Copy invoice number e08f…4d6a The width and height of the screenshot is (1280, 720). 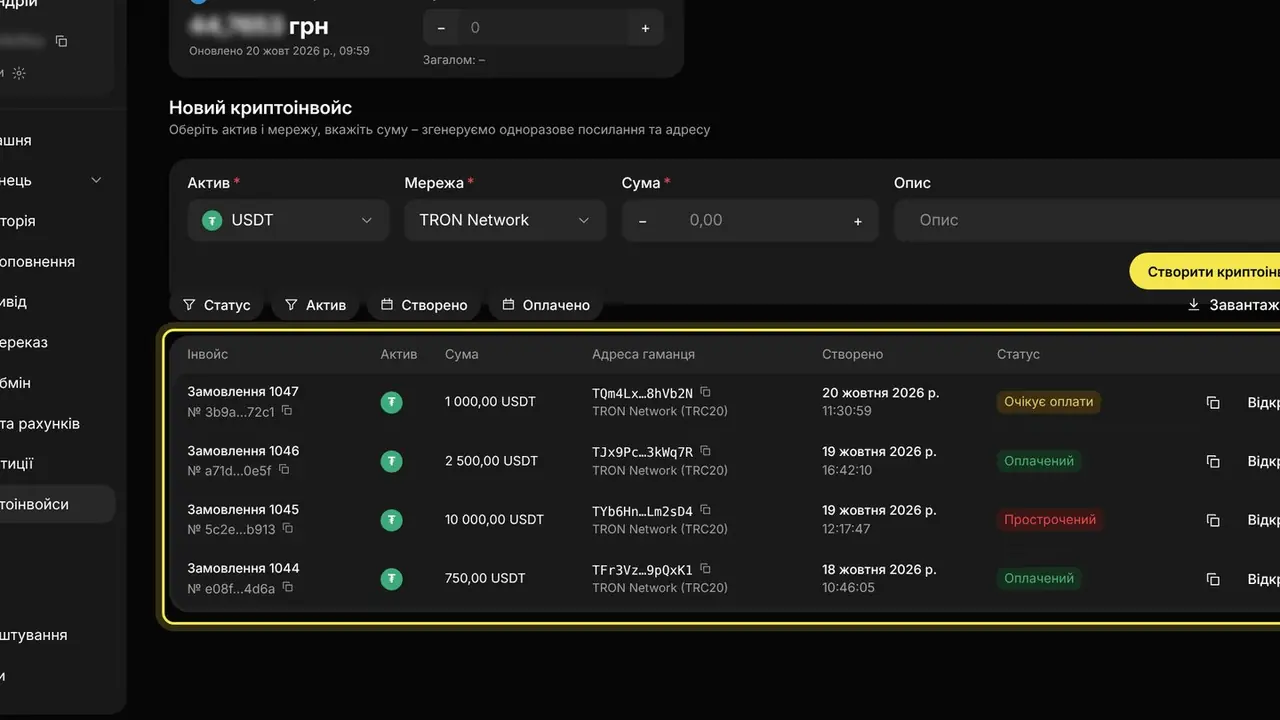pos(287,588)
